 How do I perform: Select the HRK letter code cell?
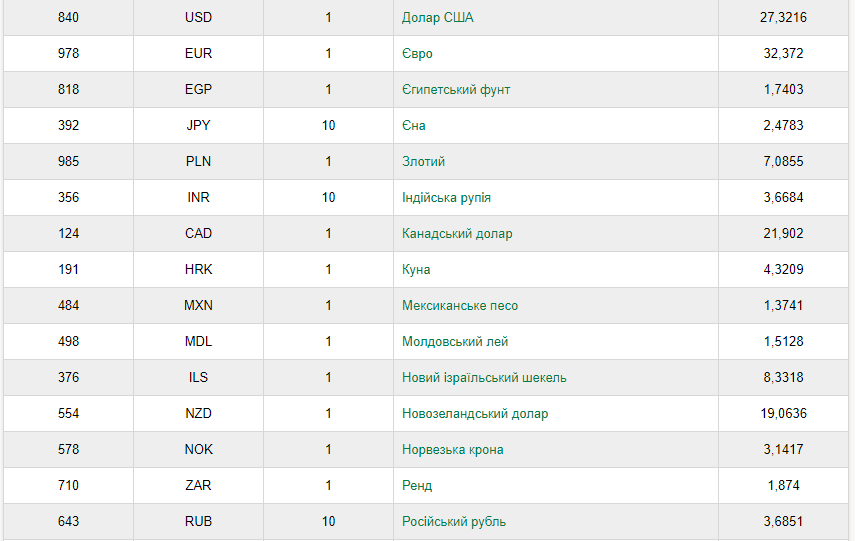(198, 269)
